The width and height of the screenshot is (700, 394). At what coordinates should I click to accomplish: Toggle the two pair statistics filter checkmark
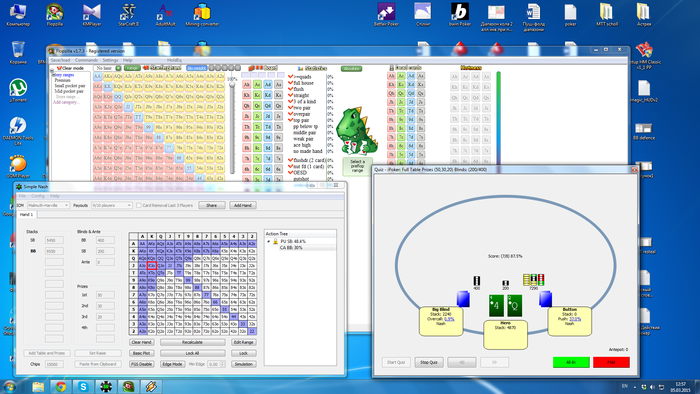coord(291,108)
